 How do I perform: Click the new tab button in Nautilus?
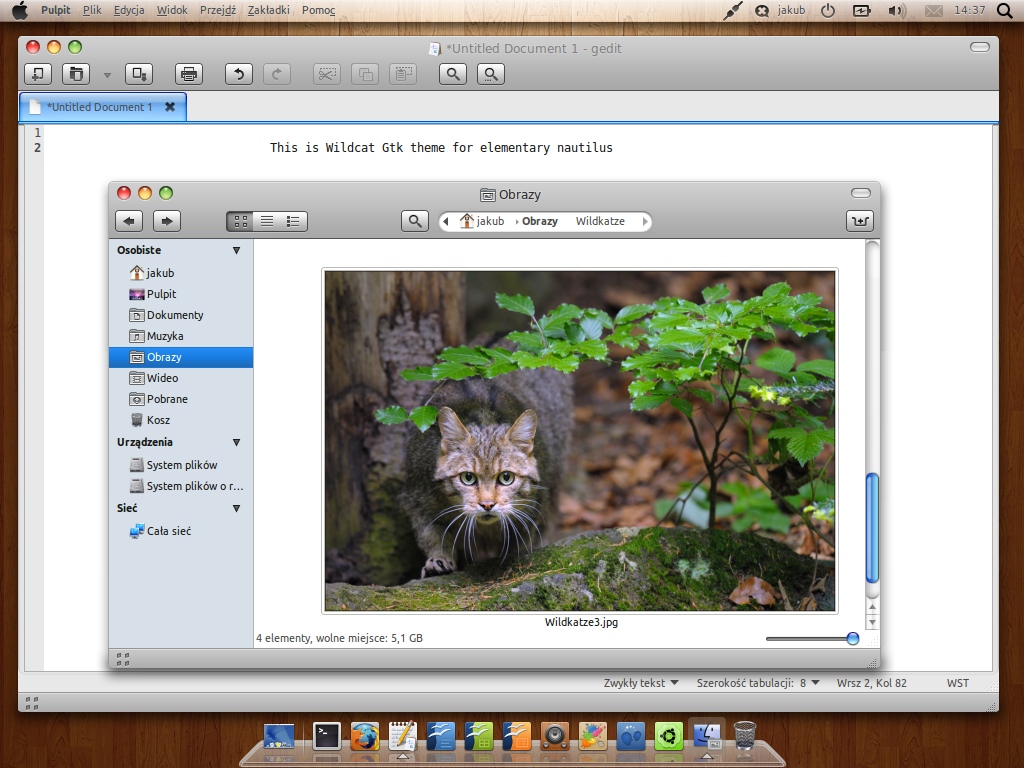point(859,221)
